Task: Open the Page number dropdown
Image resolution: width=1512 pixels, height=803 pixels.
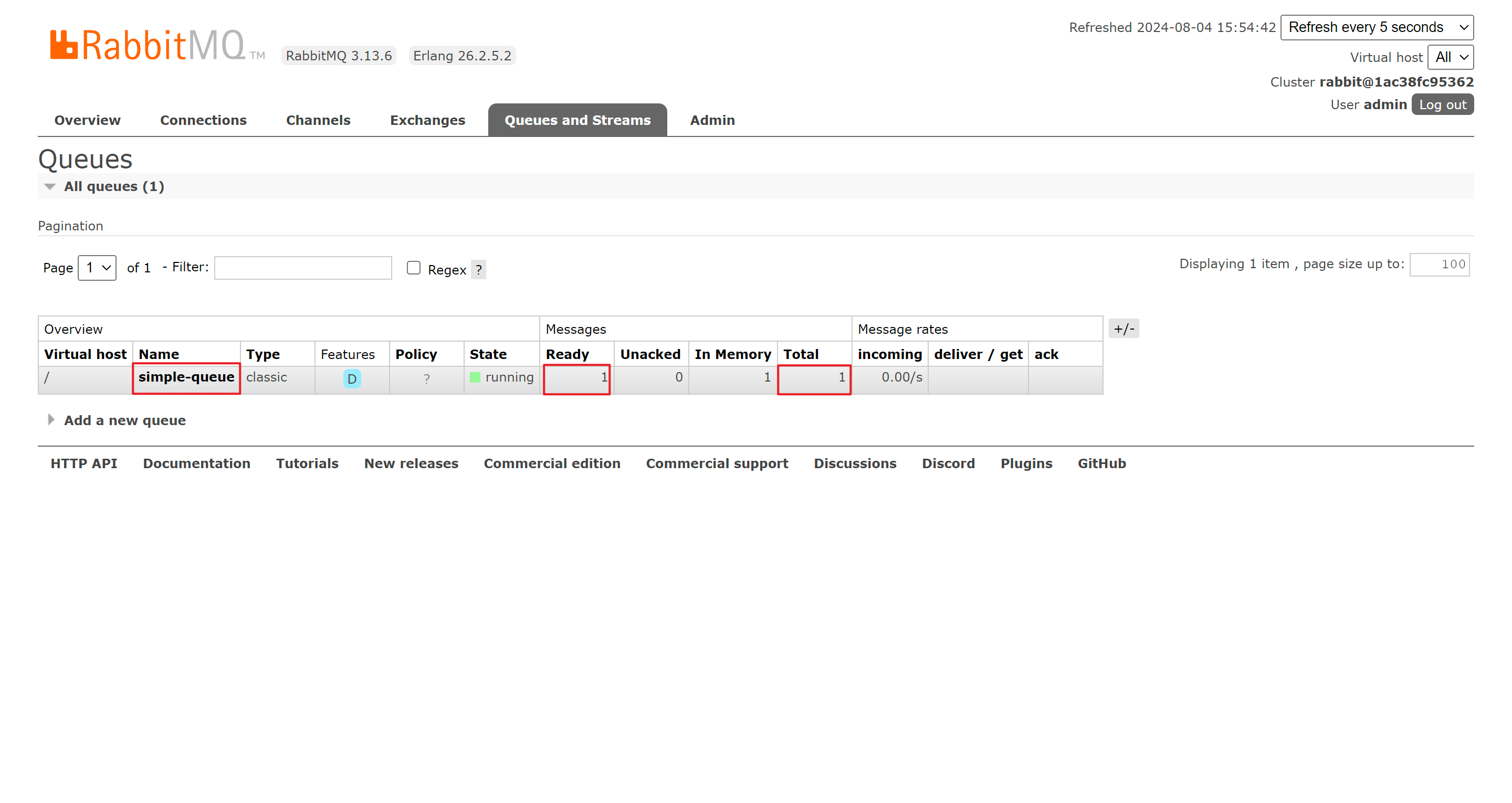Action: [97, 268]
